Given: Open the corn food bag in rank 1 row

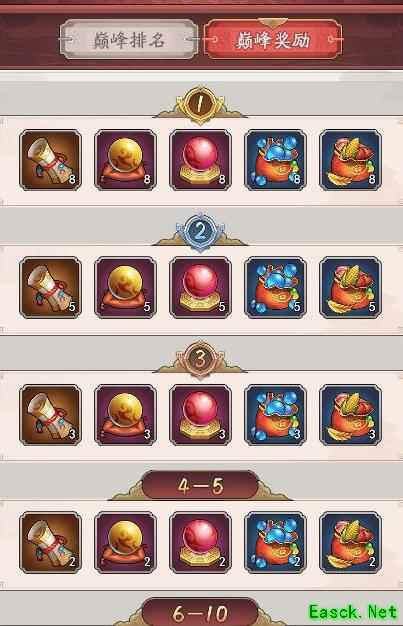Looking at the screenshot, I should [x=351, y=160].
